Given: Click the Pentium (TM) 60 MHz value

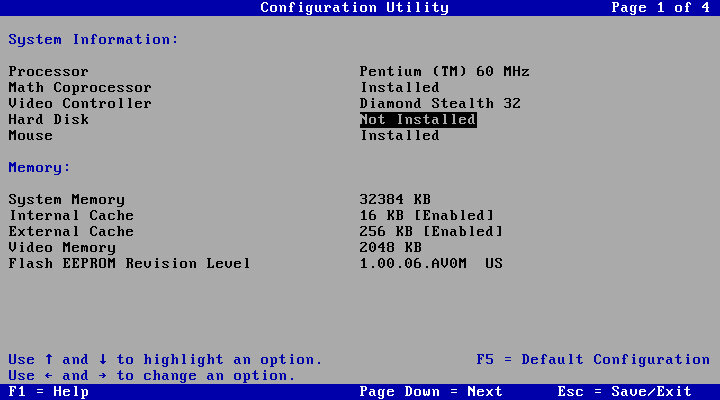Looking at the screenshot, I should [x=444, y=72].
